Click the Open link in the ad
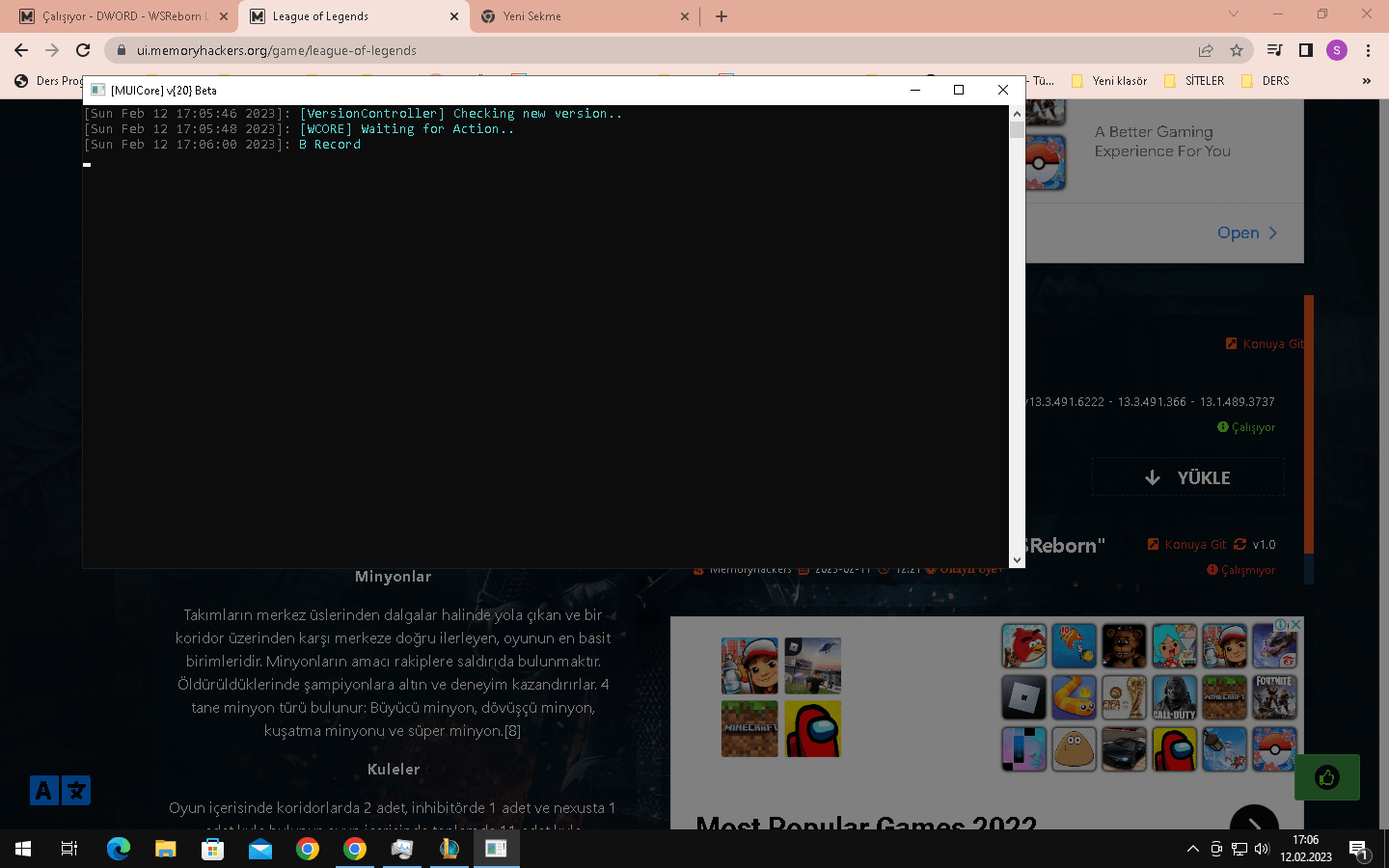The width and height of the screenshot is (1389, 868). pos(1247,232)
